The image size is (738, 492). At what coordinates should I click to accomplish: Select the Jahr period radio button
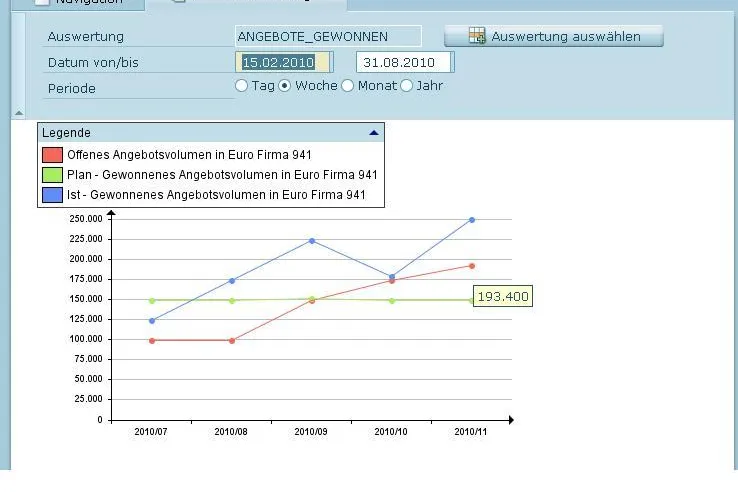[407, 86]
